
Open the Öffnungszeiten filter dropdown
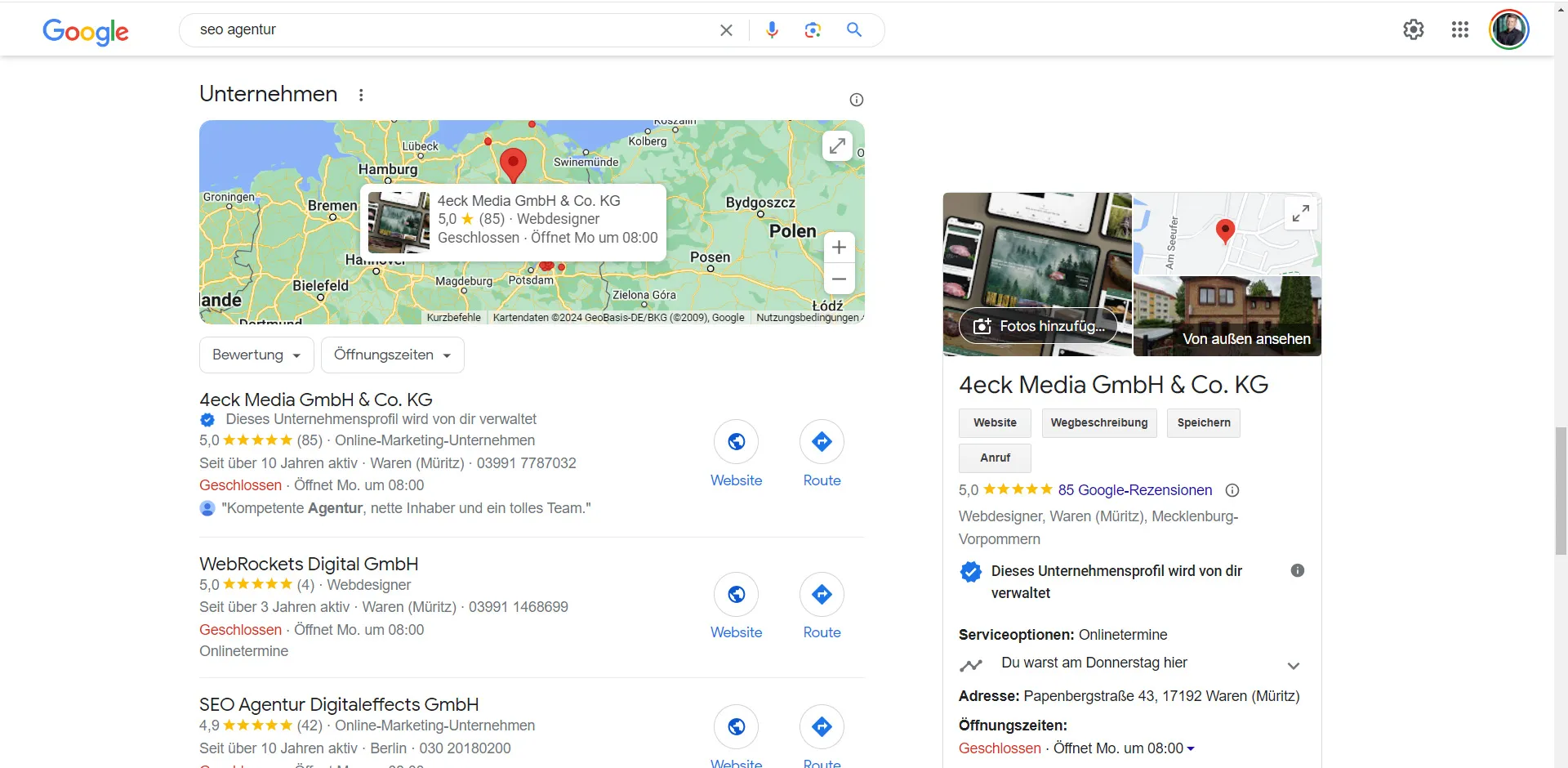(393, 355)
